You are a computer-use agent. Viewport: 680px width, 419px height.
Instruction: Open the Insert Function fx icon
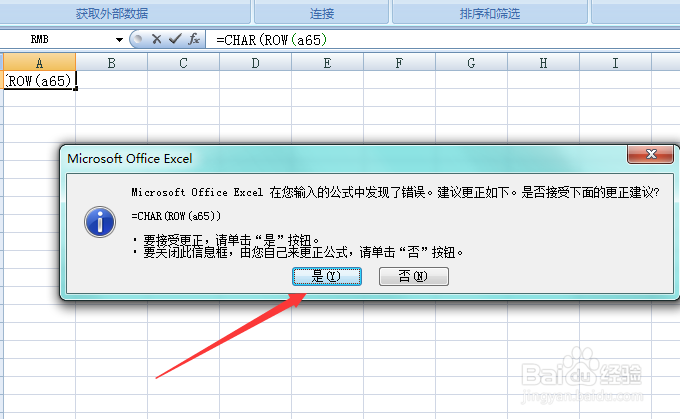194,39
